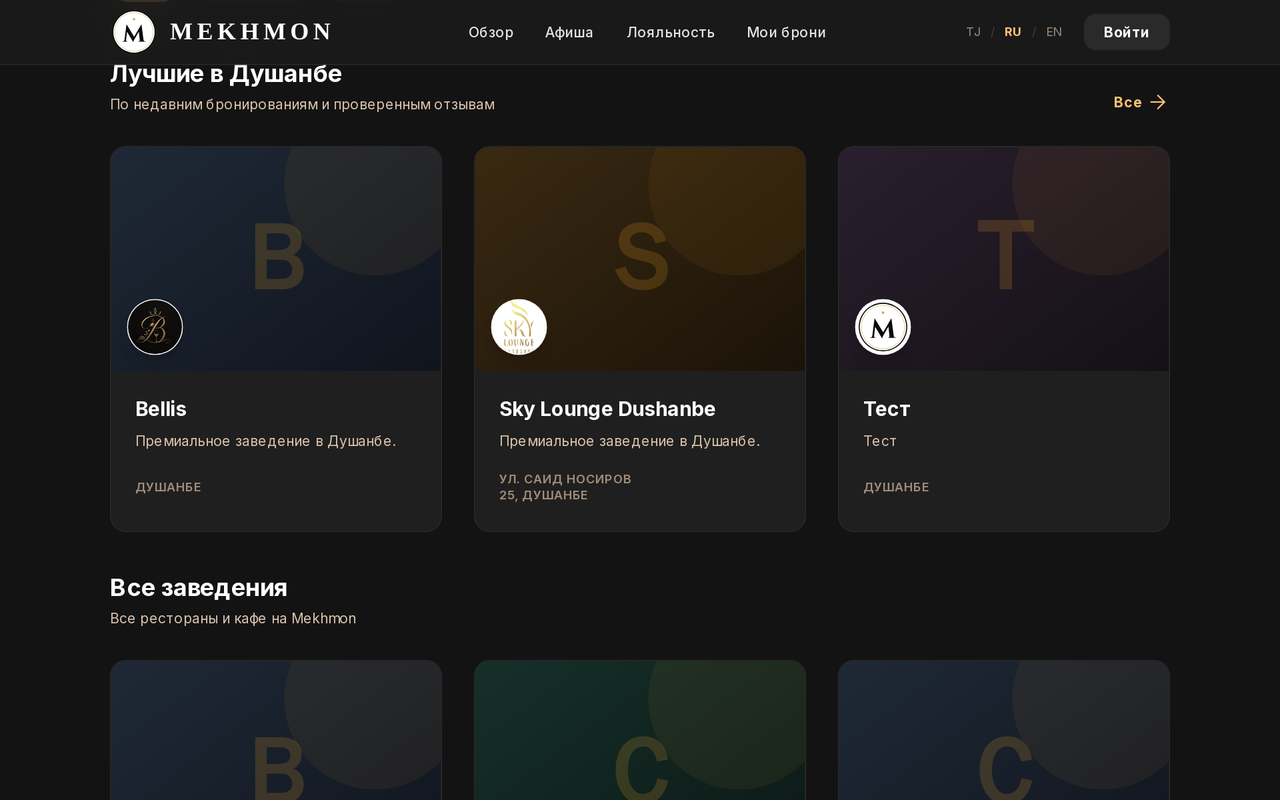The height and width of the screenshot is (800, 1280).
Task: Switch language to EN
Action: 1054,32
